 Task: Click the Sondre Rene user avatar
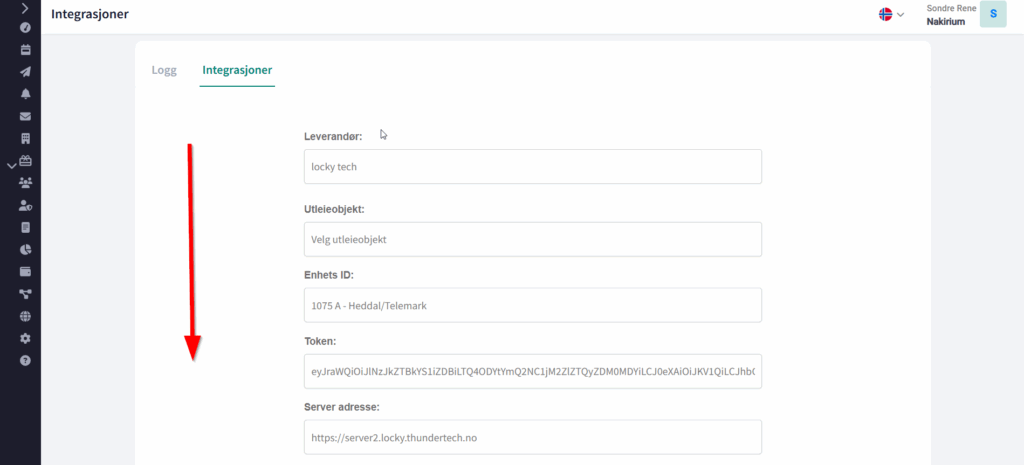click(992, 14)
